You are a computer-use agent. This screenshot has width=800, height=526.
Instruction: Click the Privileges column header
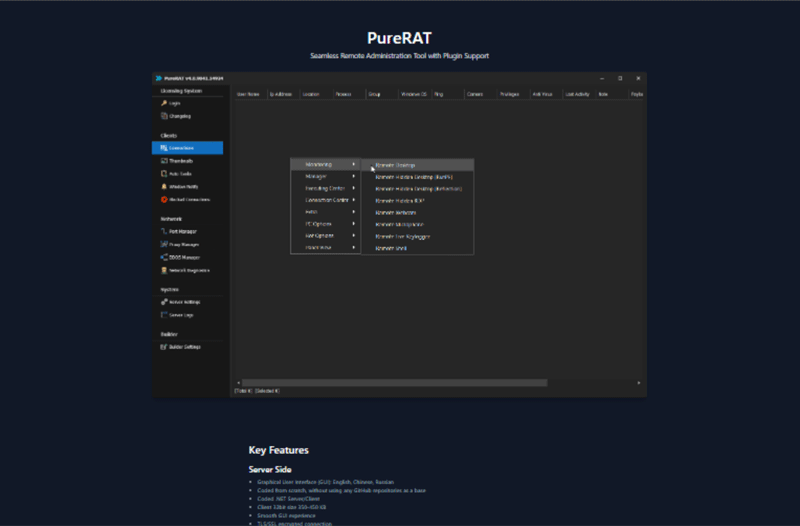[x=514, y=94]
